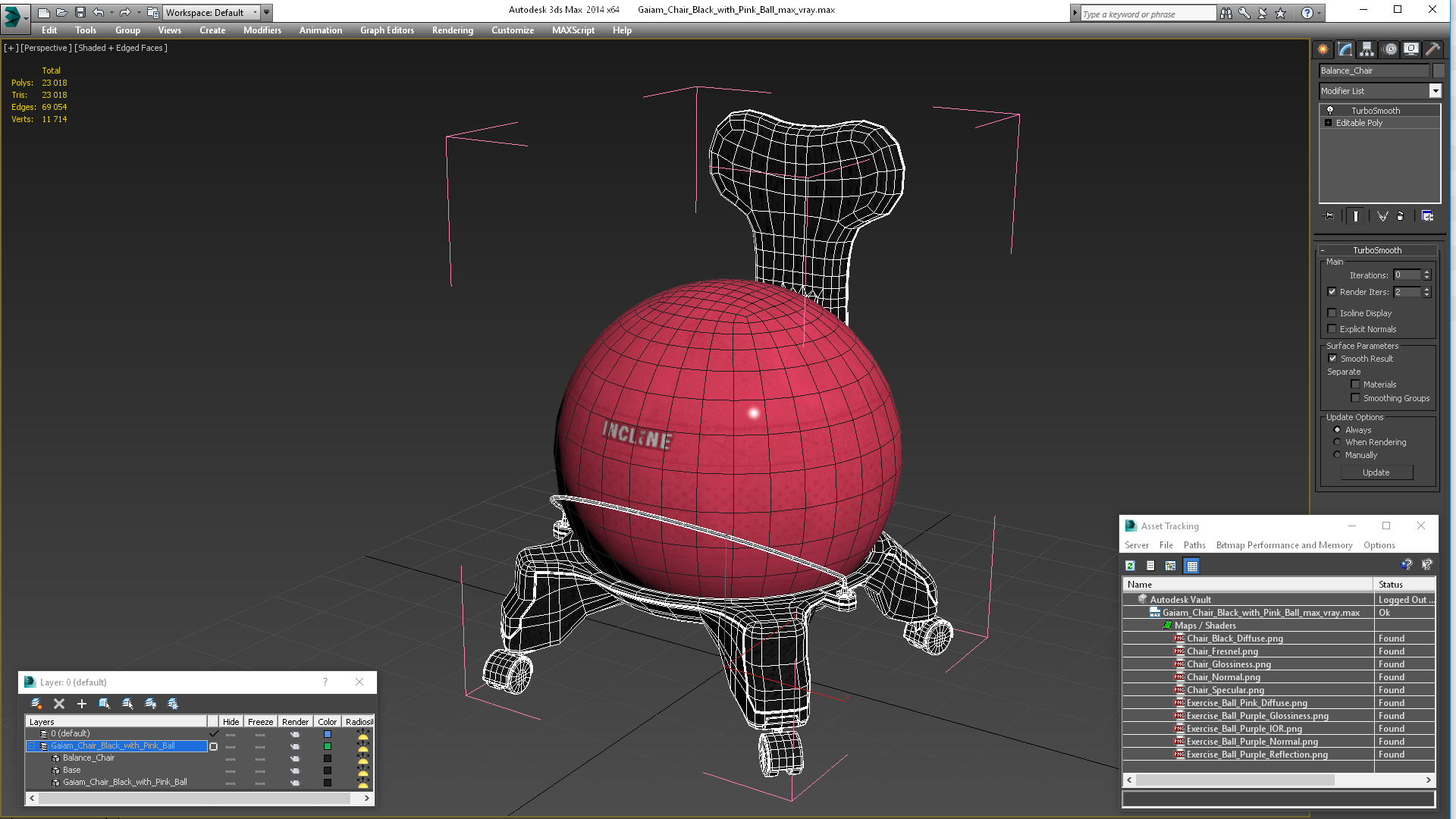The width and height of the screenshot is (1456, 819).
Task: Open the Create command panel tab
Action: pyautogui.click(x=1323, y=49)
